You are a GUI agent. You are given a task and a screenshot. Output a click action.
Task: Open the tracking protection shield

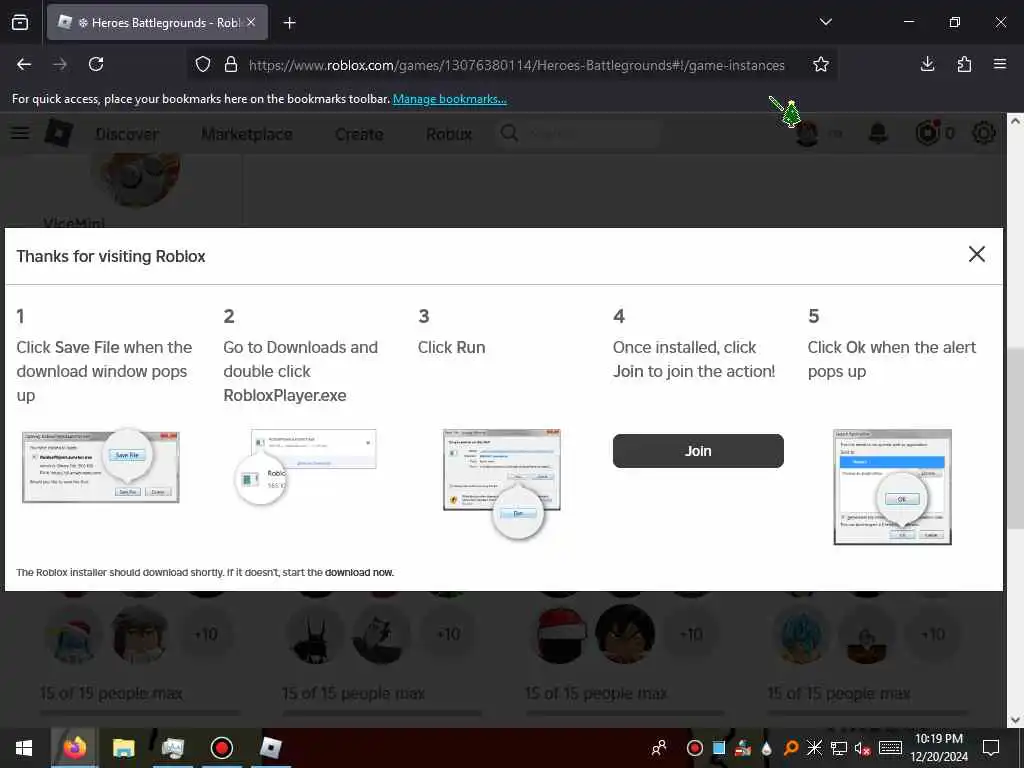(x=203, y=65)
